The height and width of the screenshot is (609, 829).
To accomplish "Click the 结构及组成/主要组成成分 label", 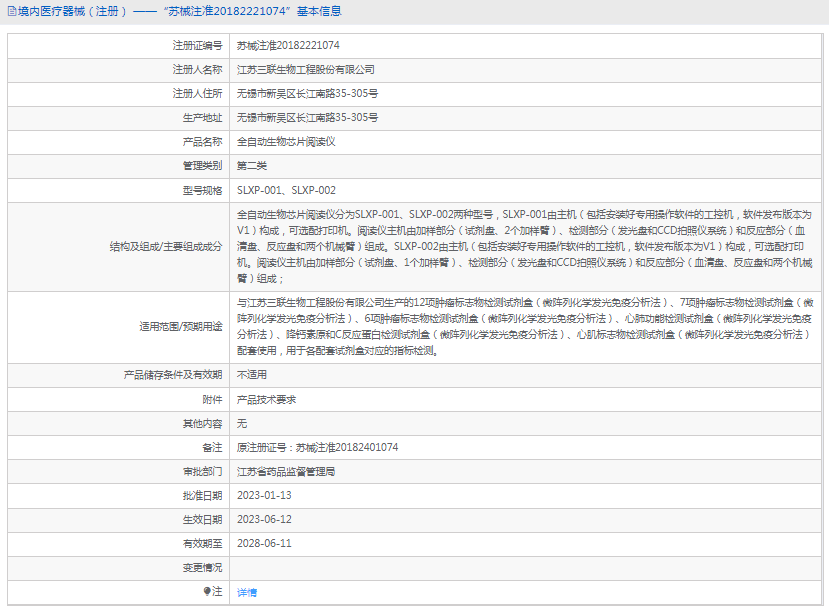I will [166, 246].
